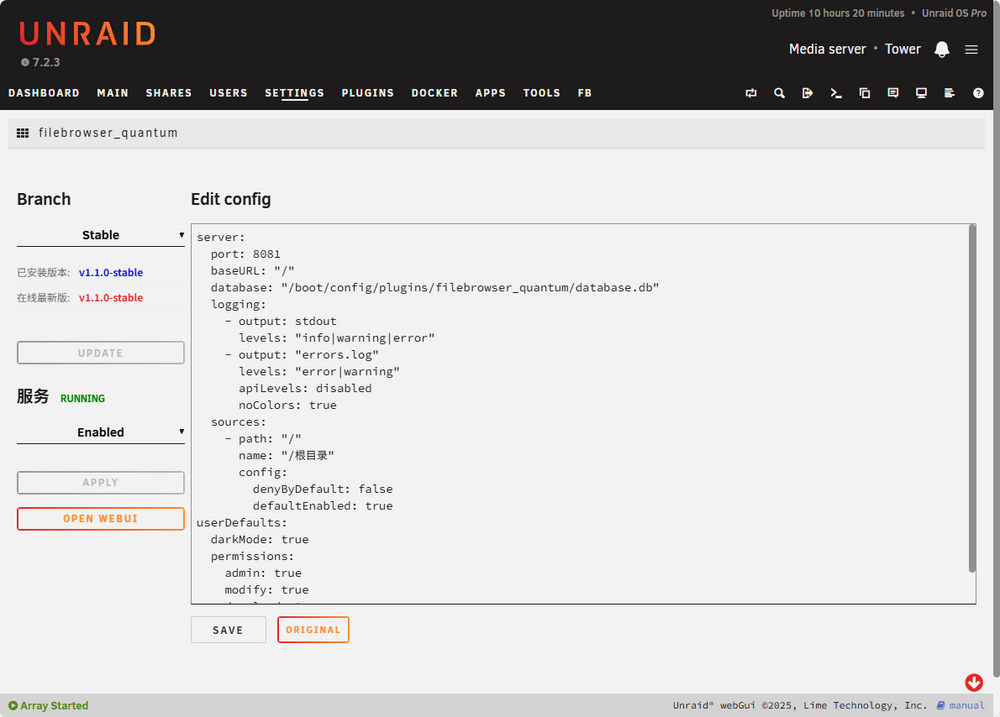
Task: Click the retweet-style swap icon in the toolbar
Action: (751, 93)
